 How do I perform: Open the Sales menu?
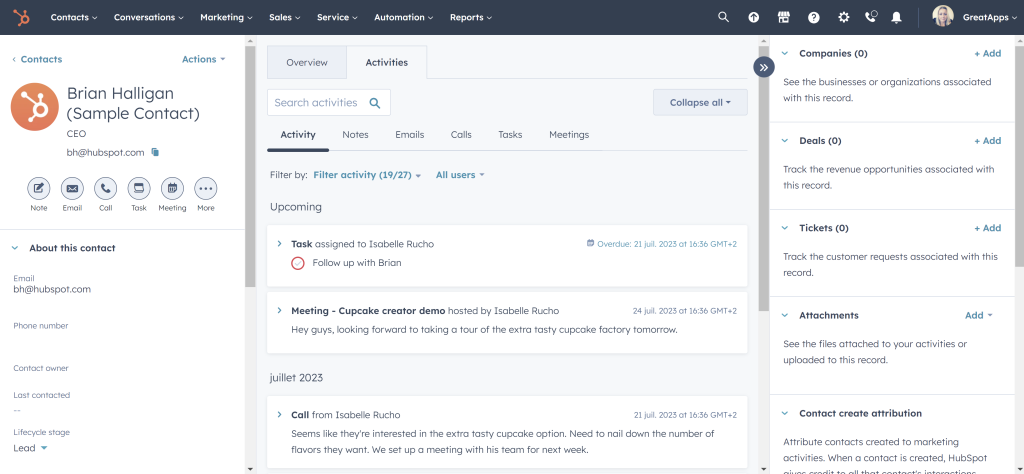click(285, 18)
